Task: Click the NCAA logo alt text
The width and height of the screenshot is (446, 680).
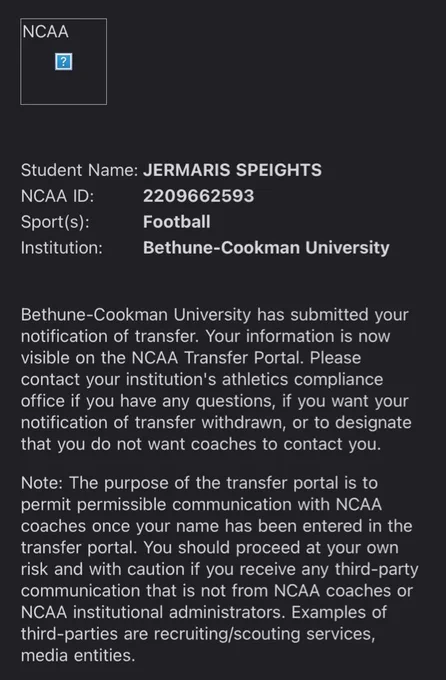Action: click(46, 32)
